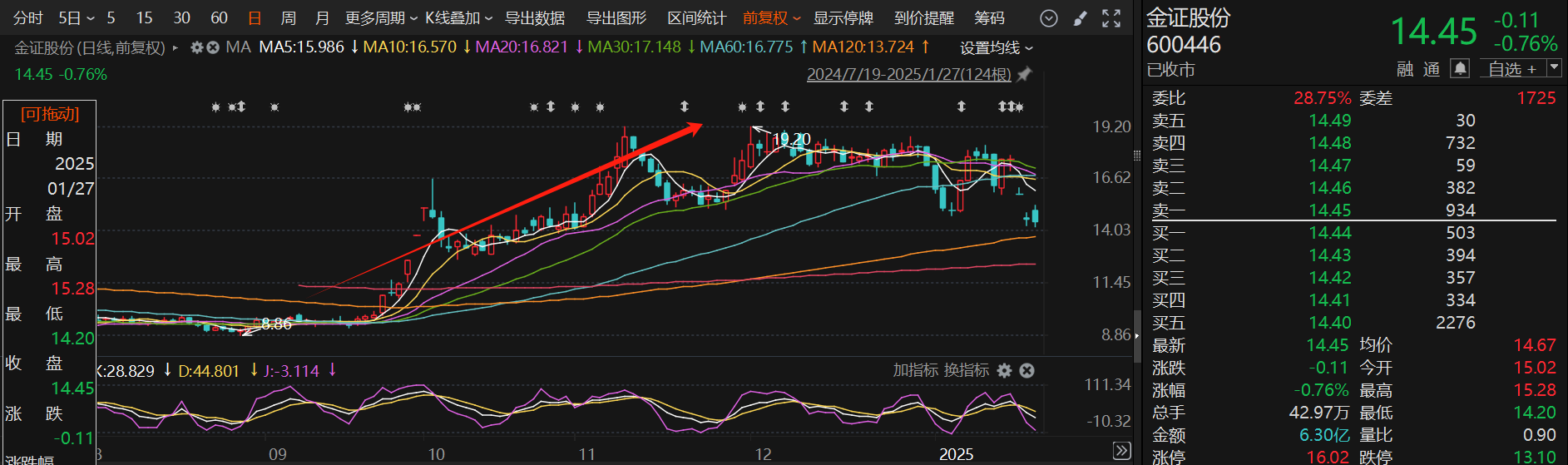Add stock with the 自选 + button
Image resolution: width=1568 pixels, height=465 pixels.
click(x=1512, y=69)
